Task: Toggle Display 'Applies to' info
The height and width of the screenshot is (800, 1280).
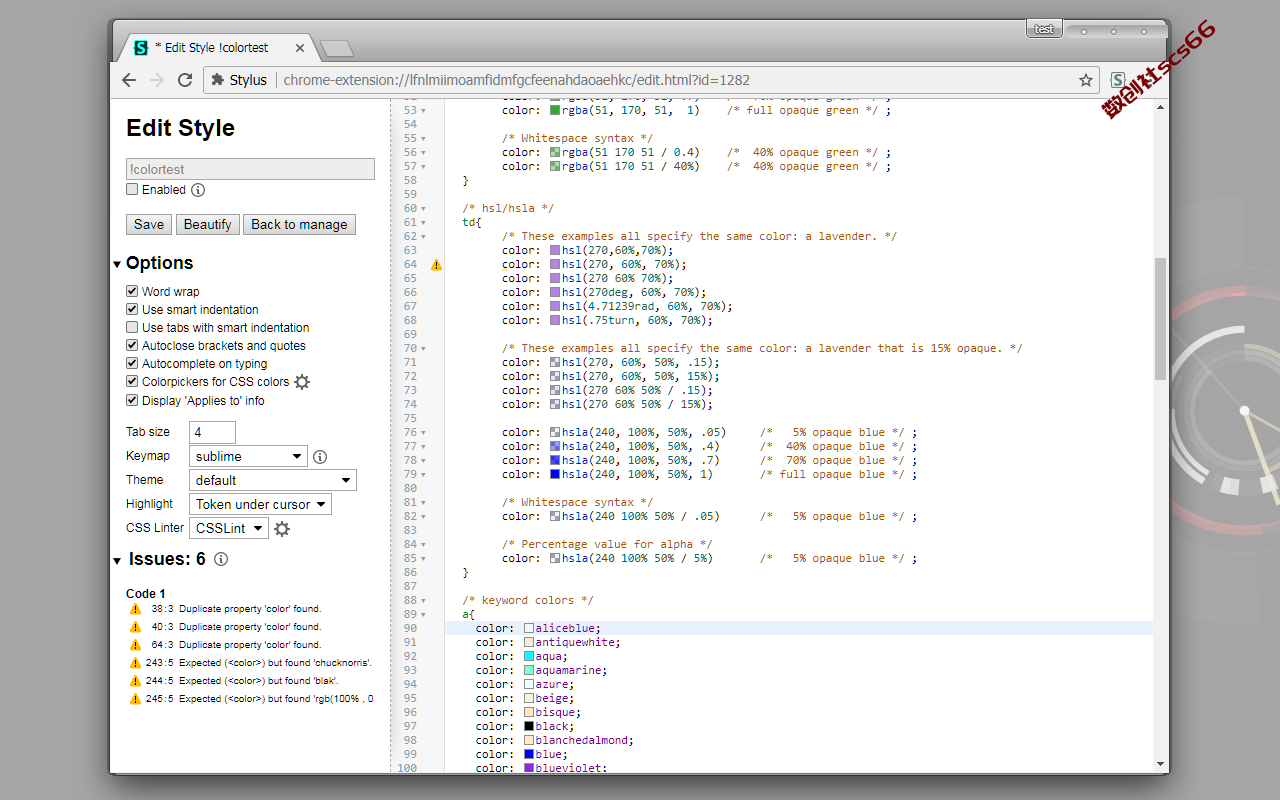Action: pyautogui.click(x=132, y=400)
